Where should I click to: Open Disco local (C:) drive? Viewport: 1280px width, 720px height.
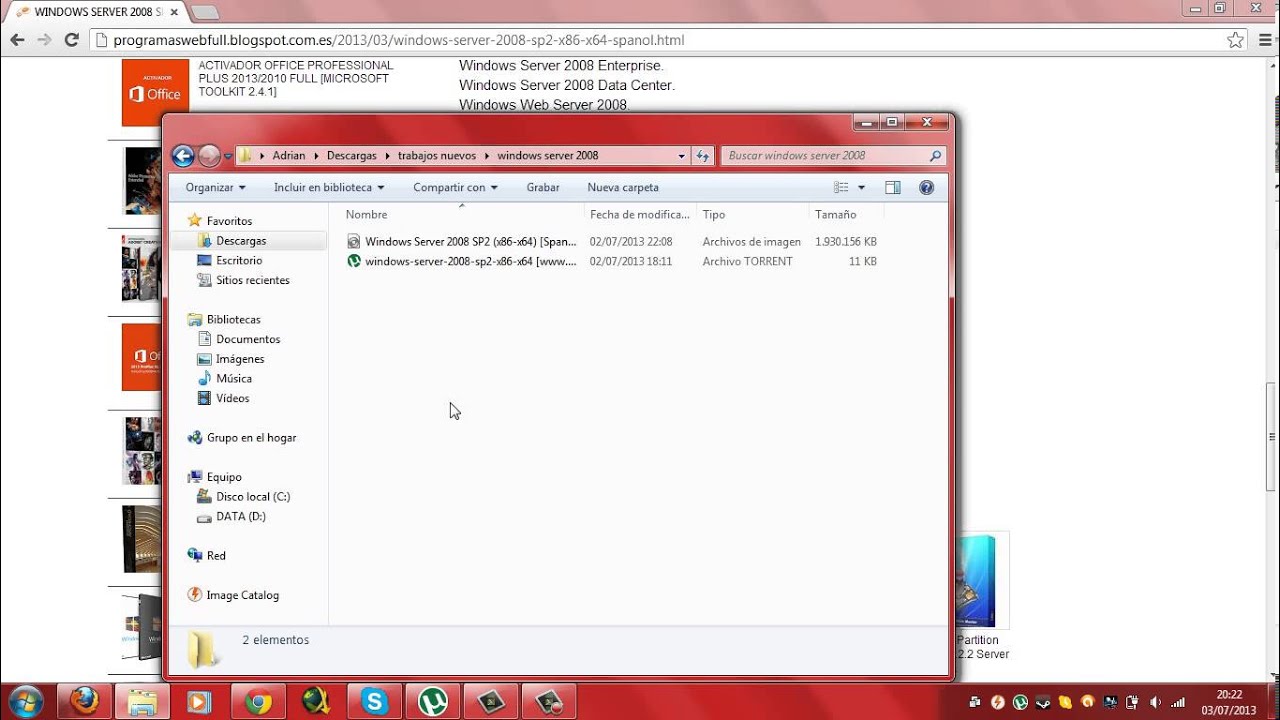pyautogui.click(x=253, y=497)
